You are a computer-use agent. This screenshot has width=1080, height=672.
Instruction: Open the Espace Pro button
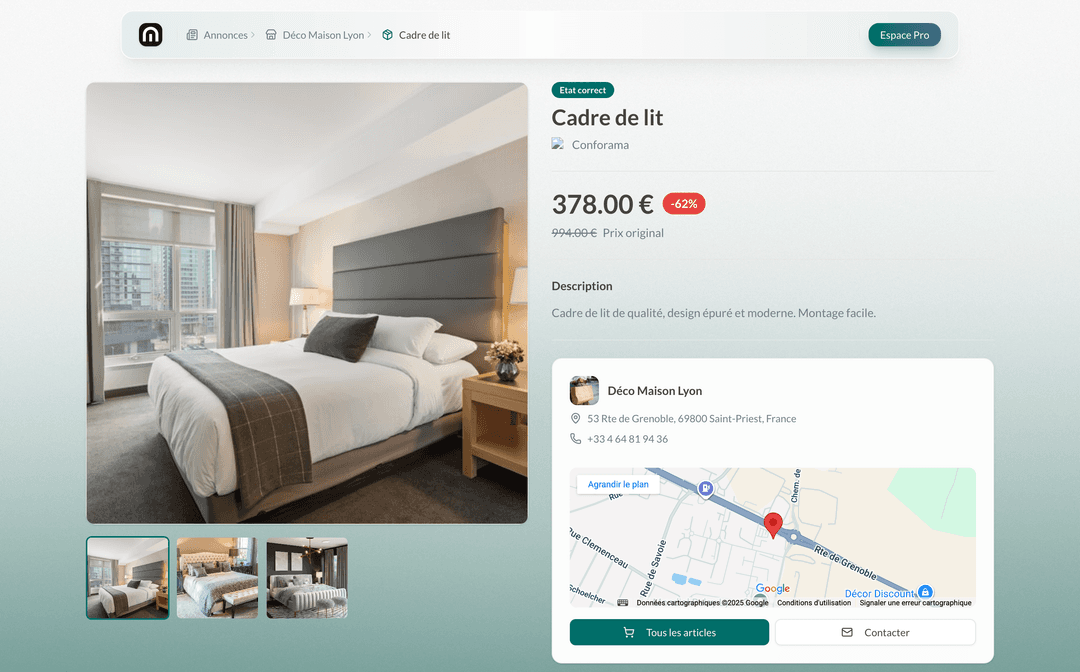(x=904, y=35)
